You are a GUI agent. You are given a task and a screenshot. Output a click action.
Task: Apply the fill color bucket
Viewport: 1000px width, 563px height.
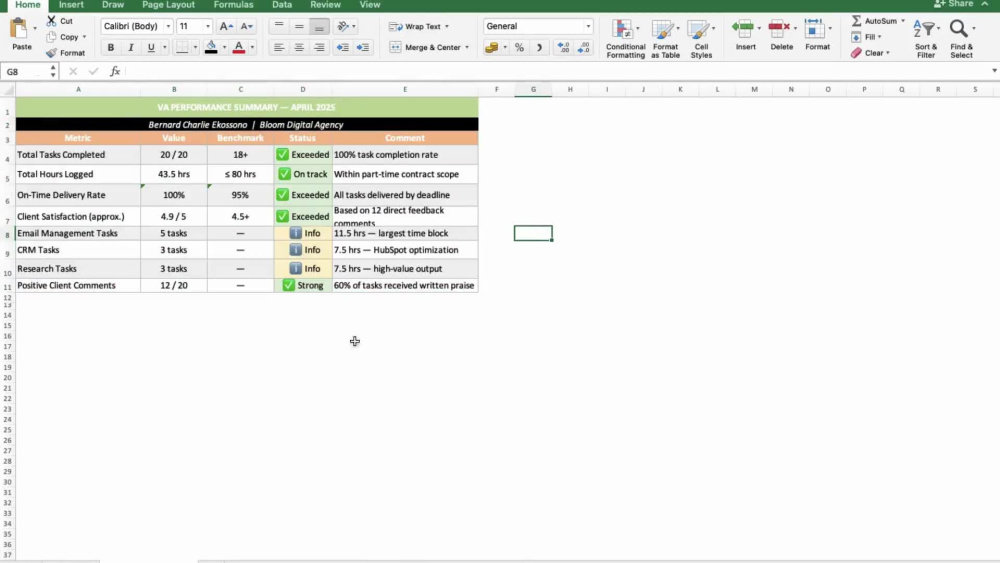tap(211, 47)
